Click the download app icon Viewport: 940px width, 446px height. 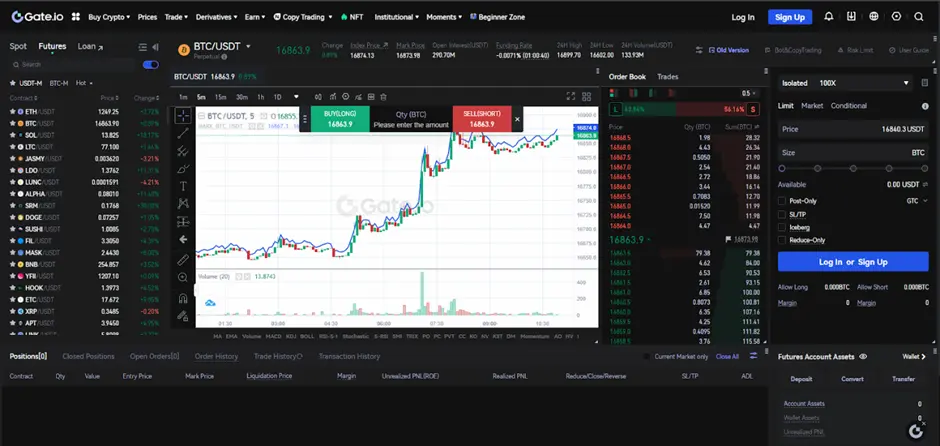pyautogui.click(x=851, y=17)
